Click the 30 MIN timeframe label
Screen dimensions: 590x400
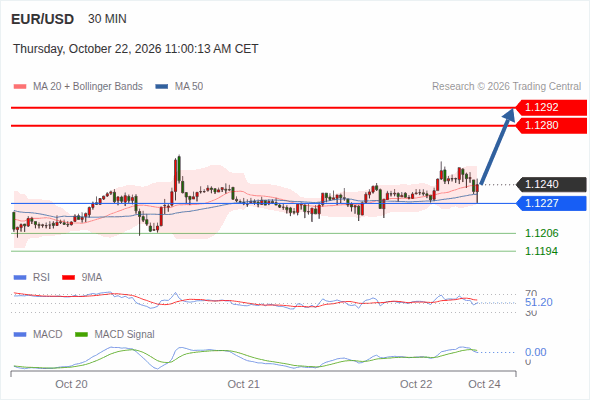[x=107, y=19]
